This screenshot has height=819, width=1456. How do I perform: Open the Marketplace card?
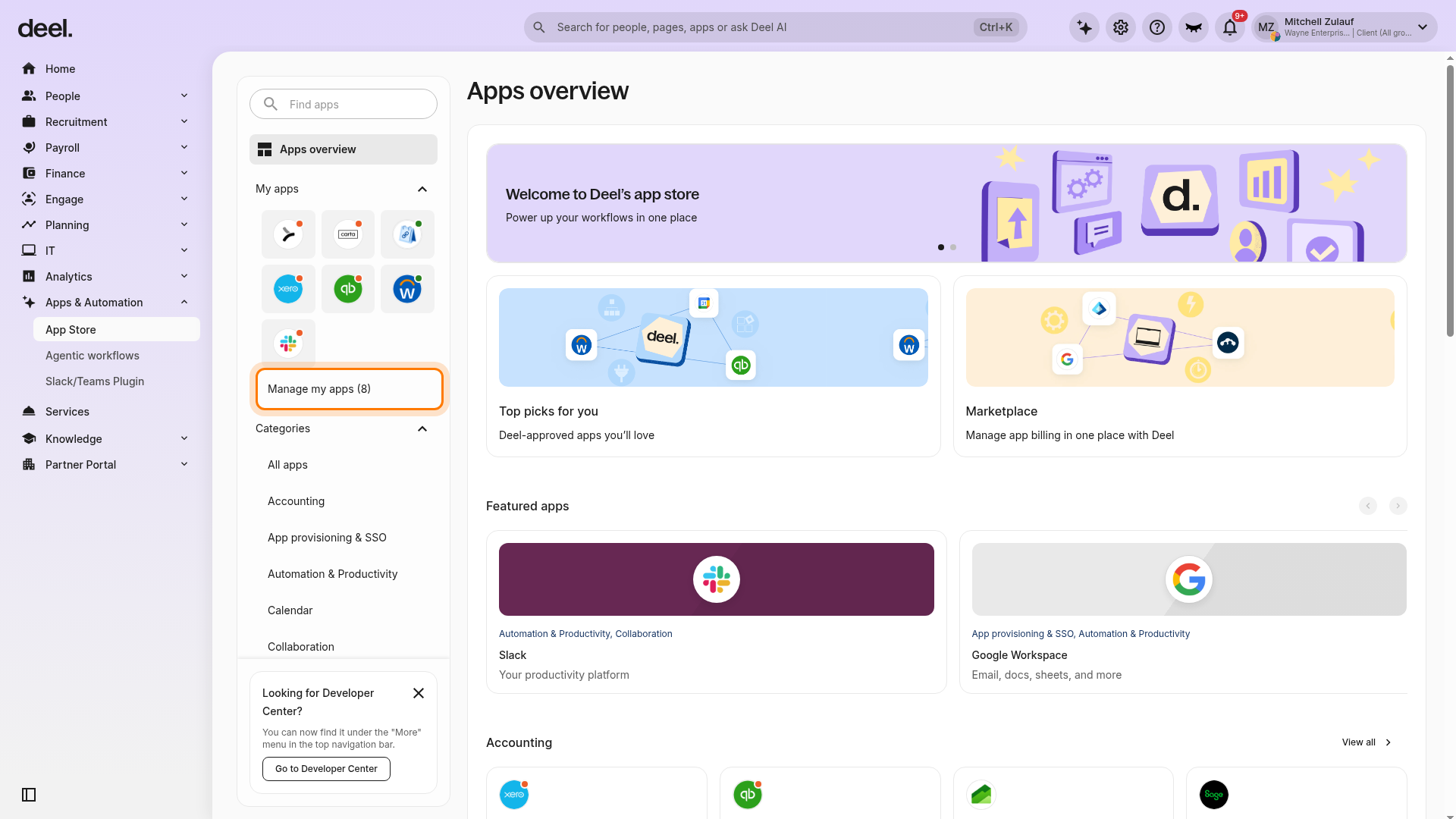pyautogui.click(x=1180, y=366)
